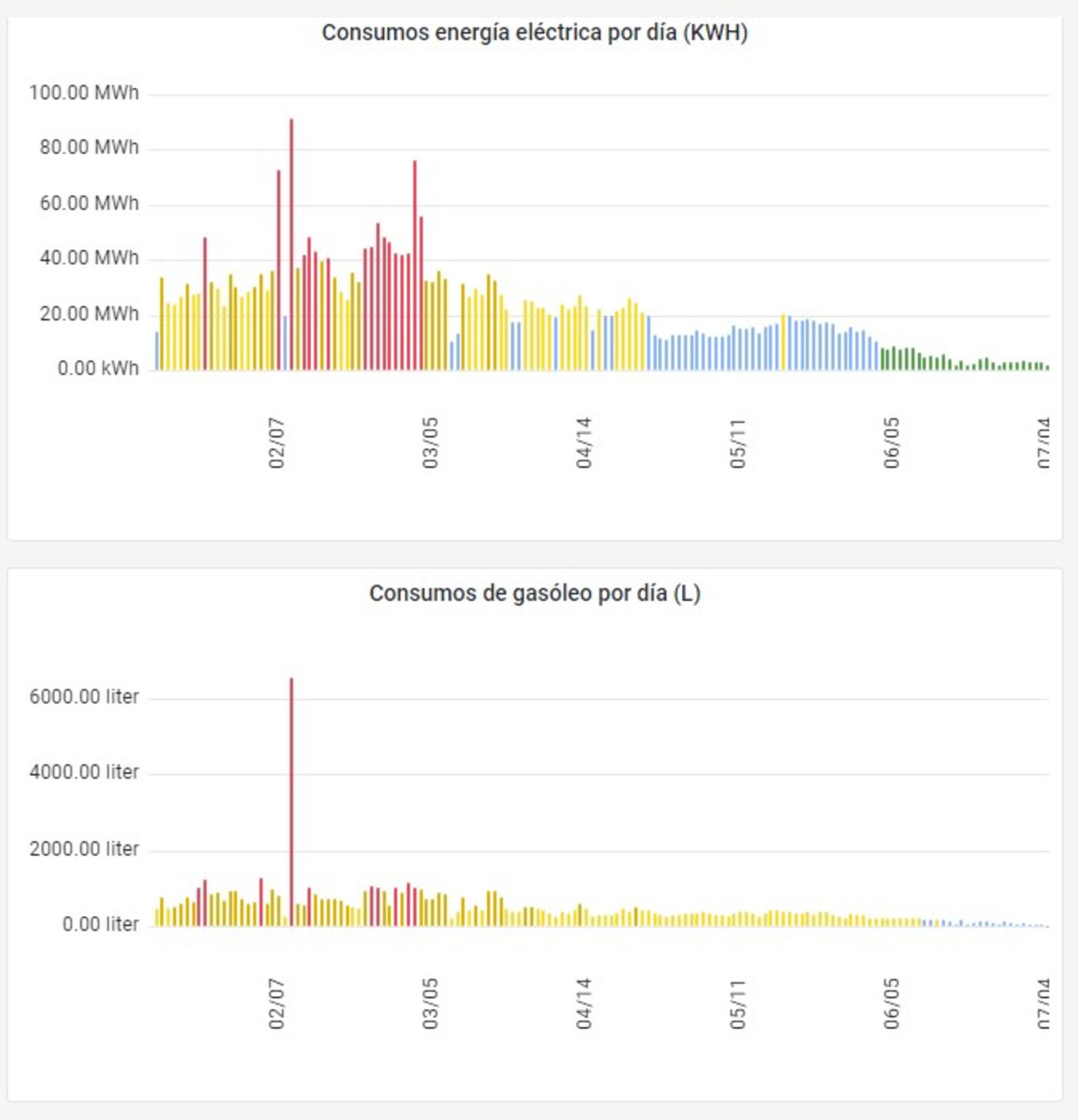Click the 100.00 MWh axis label
Image resolution: width=1078 pixels, height=1120 pixels.
[84, 92]
